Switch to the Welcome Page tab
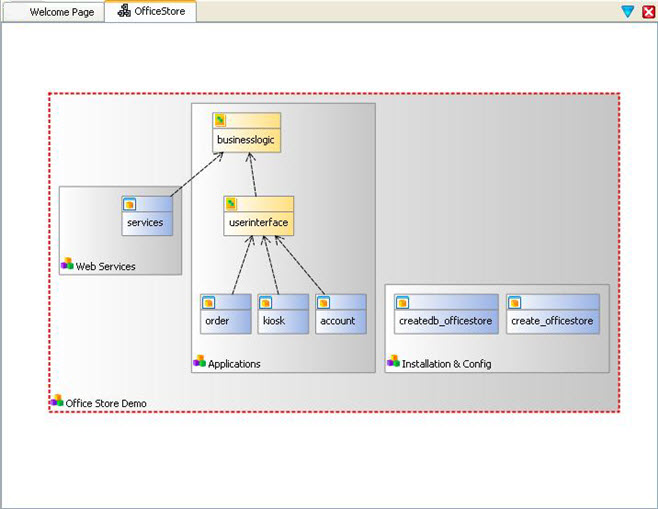Screen dimensions: 658x509 coord(60,12)
